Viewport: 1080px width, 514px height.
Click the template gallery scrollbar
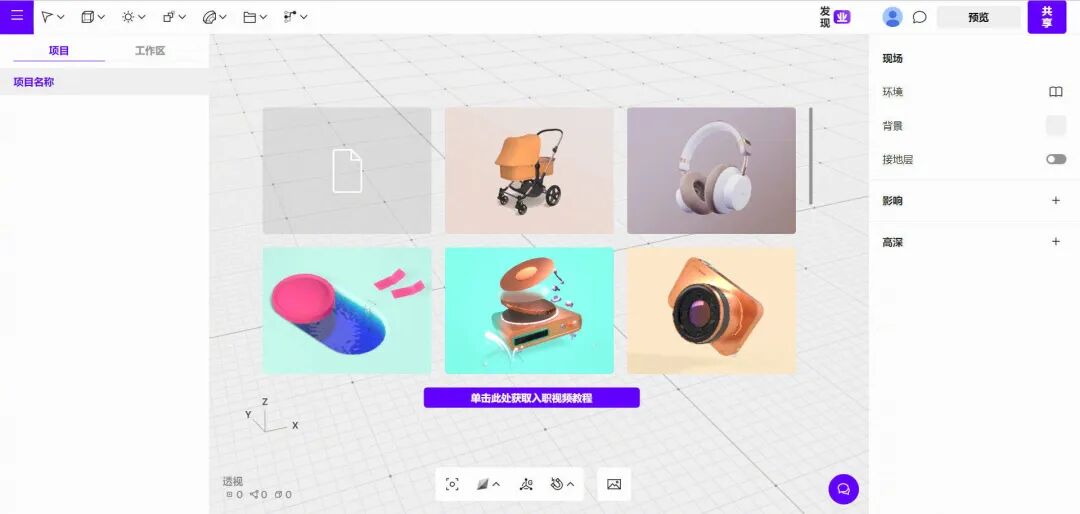(x=811, y=156)
